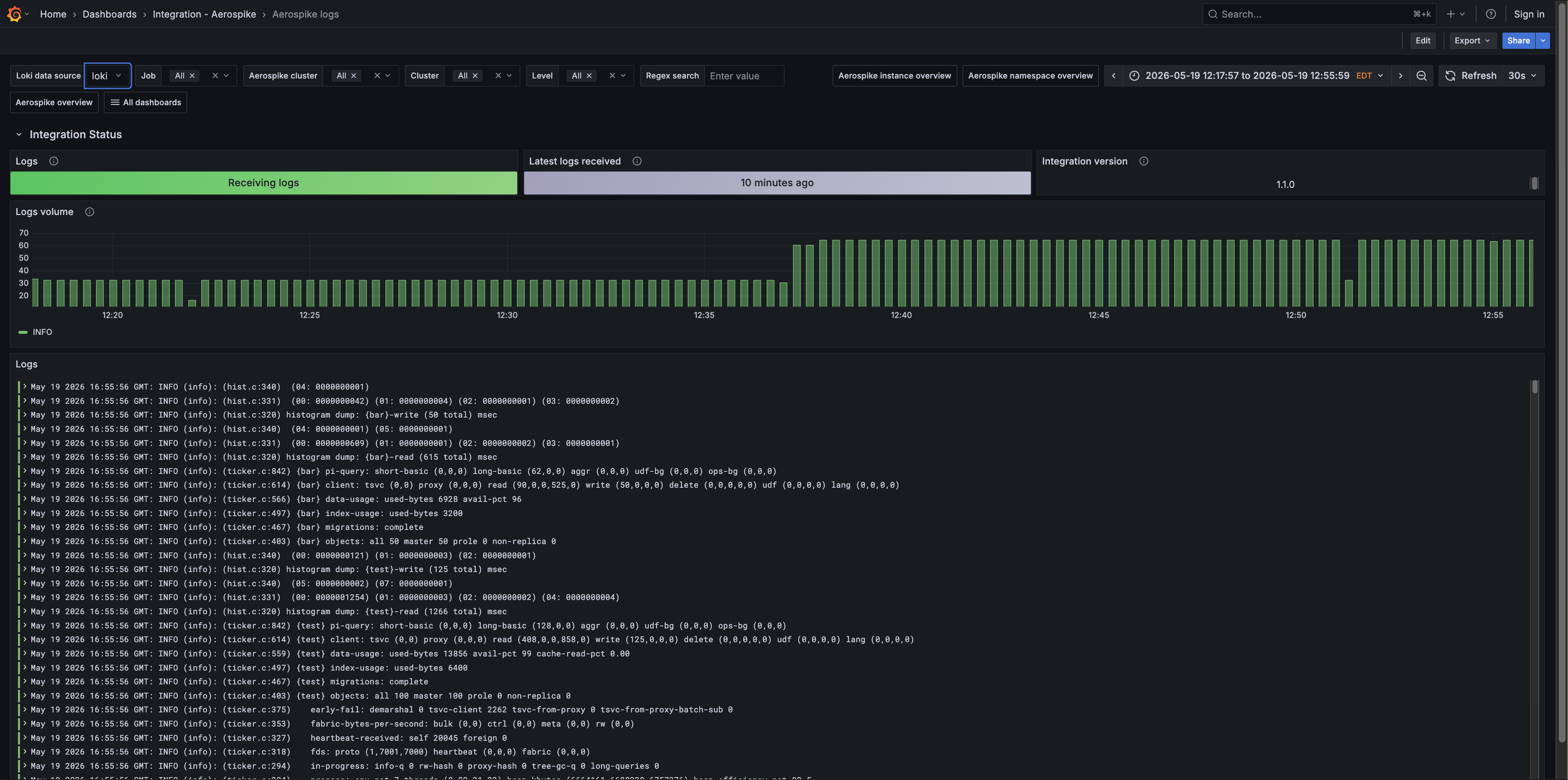Open the Export dropdown
Image resolution: width=1568 pixels, height=780 pixels.
click(x=1472, y=41)
